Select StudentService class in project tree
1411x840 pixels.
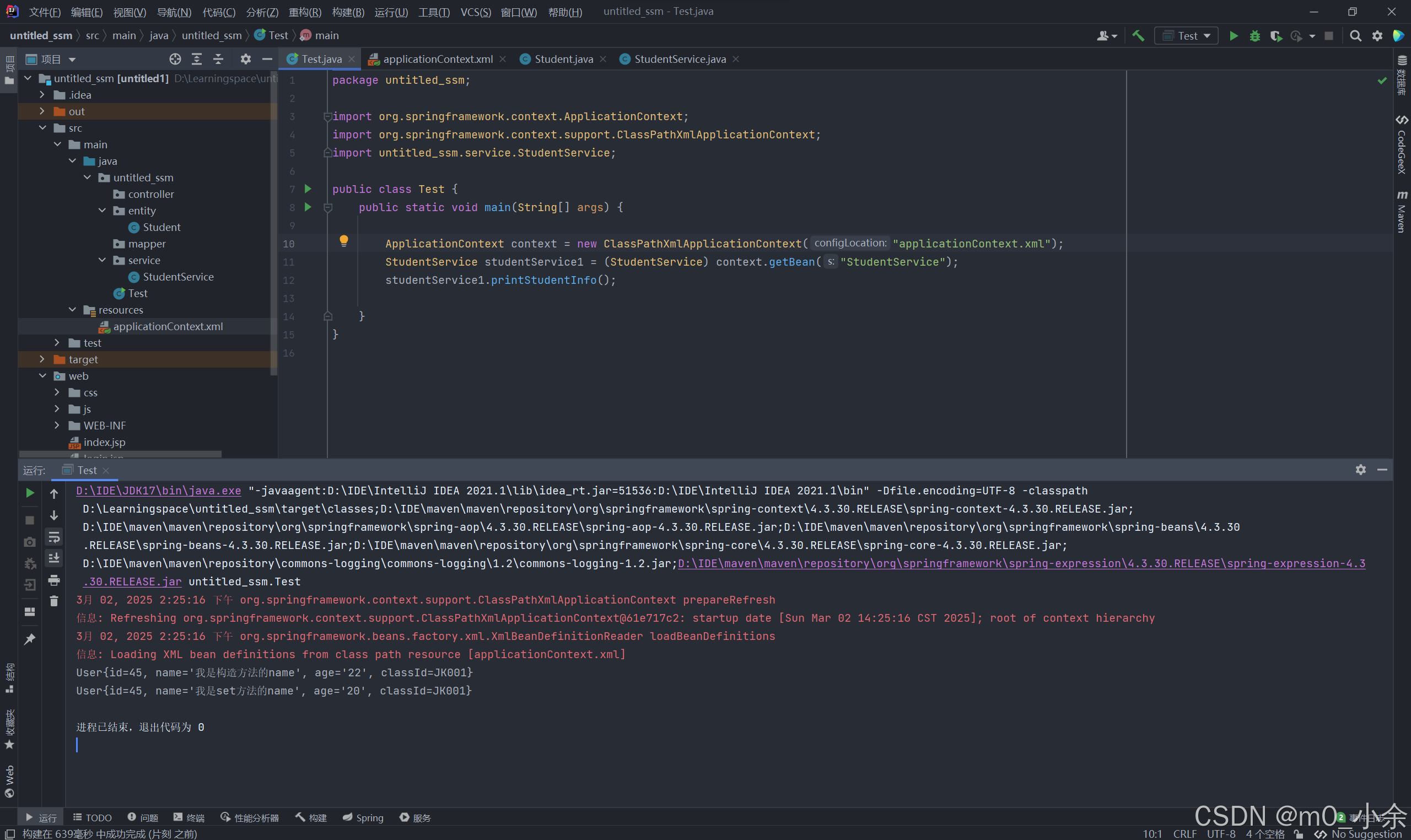[177, 277]
